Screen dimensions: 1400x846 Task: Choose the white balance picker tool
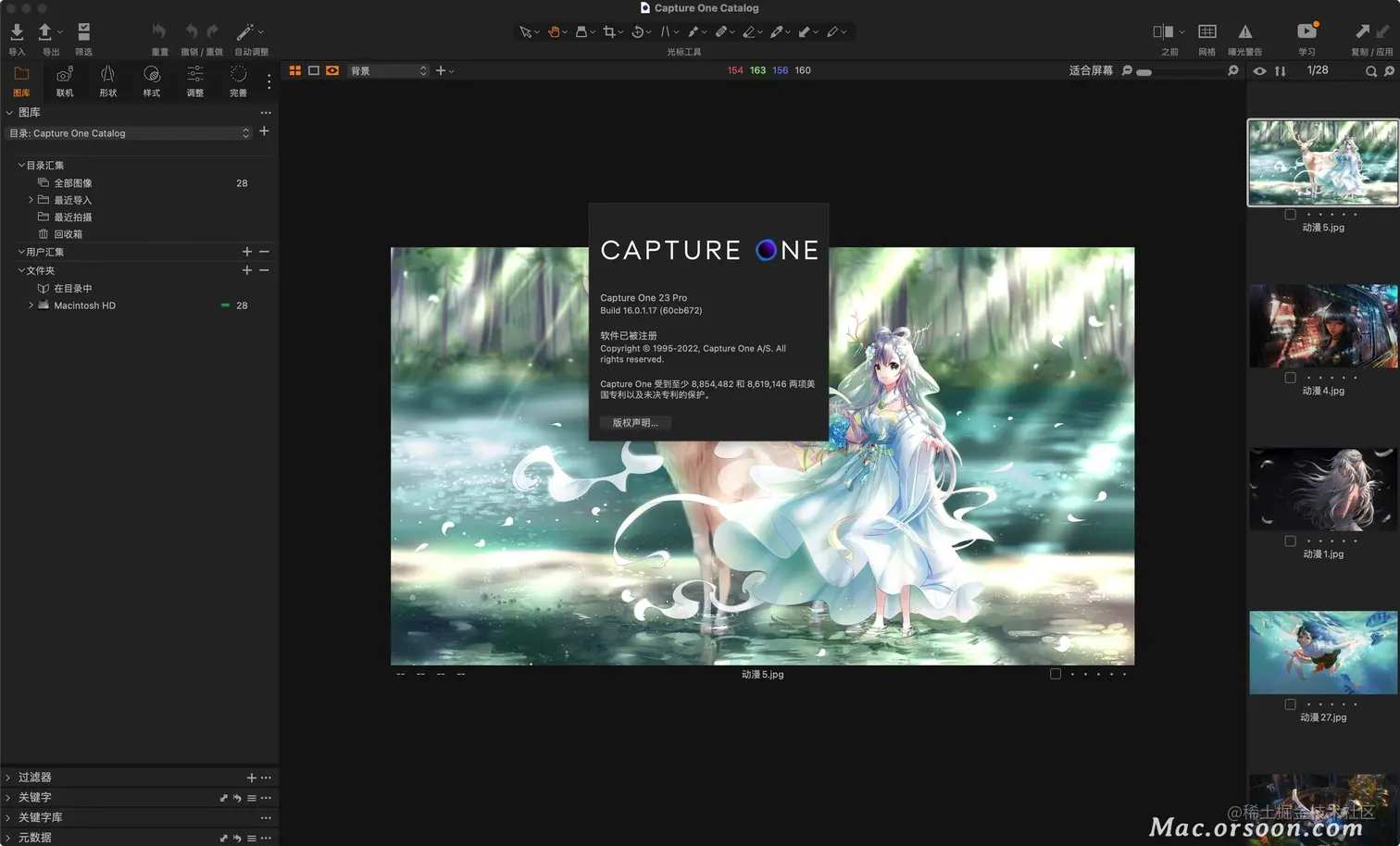click(x=776, y=31)
